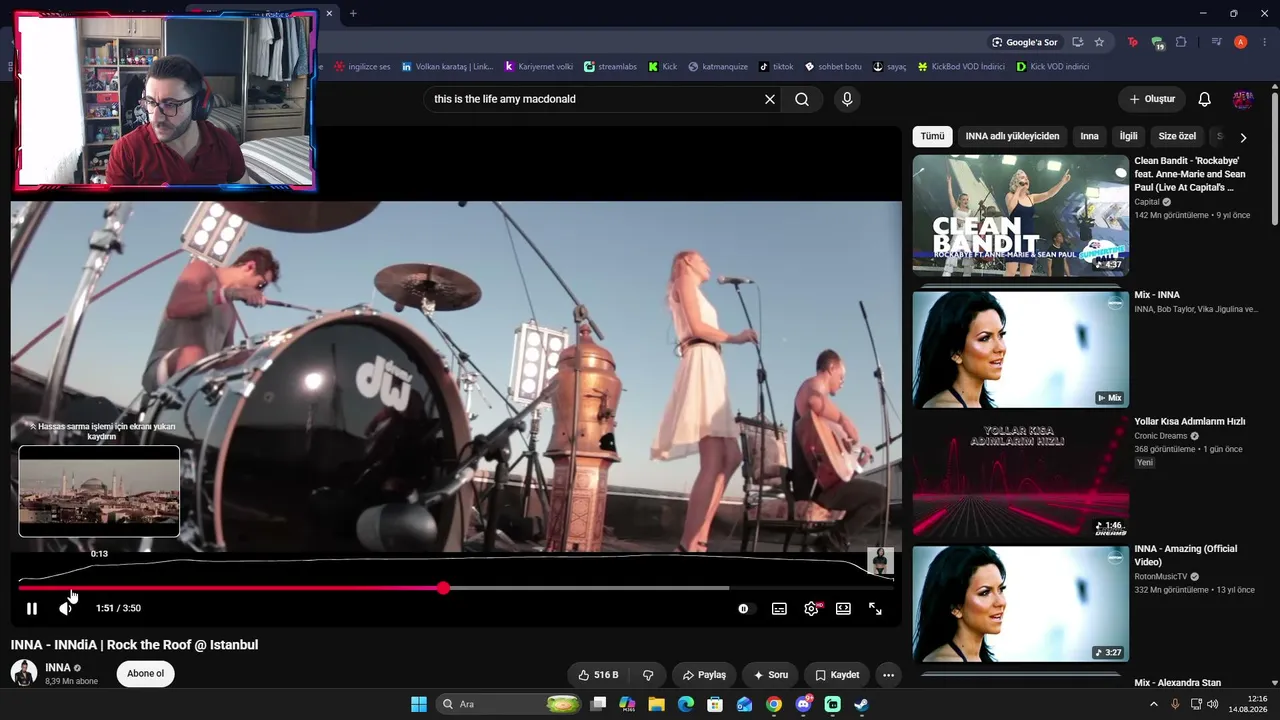This screenshot has height=720, width=1280.
Task: Open the ingilizce ses bookmark
Action: 363,67
